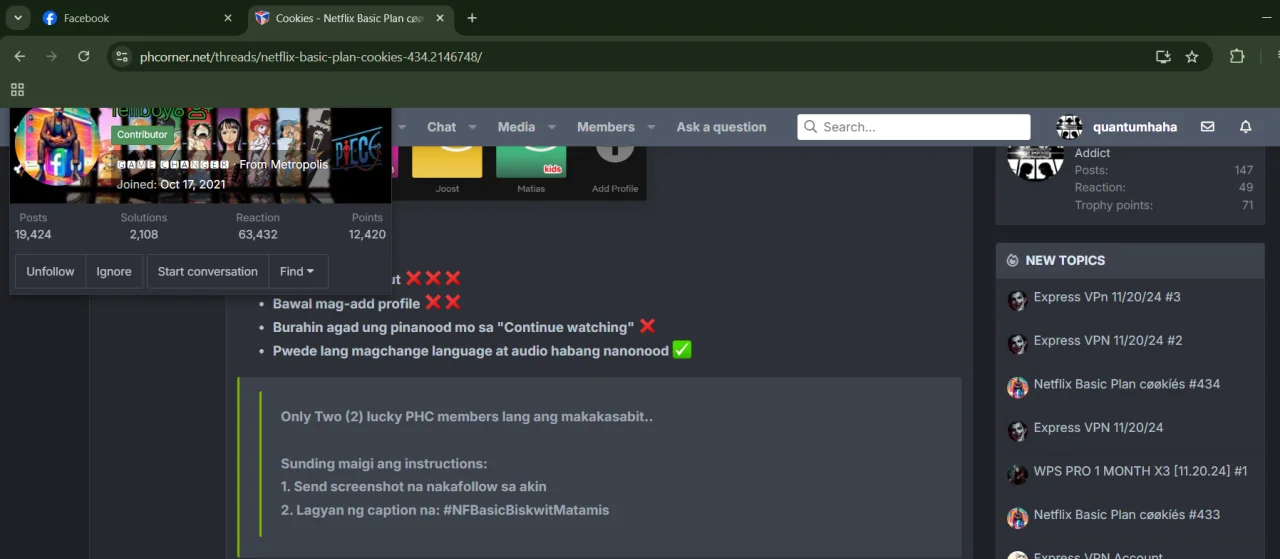This screenshot has height=559, width=1280.
Task: Open Netflix Basic Plan cøøkíés #434 topic
Action: click(x=1127, y=384)
